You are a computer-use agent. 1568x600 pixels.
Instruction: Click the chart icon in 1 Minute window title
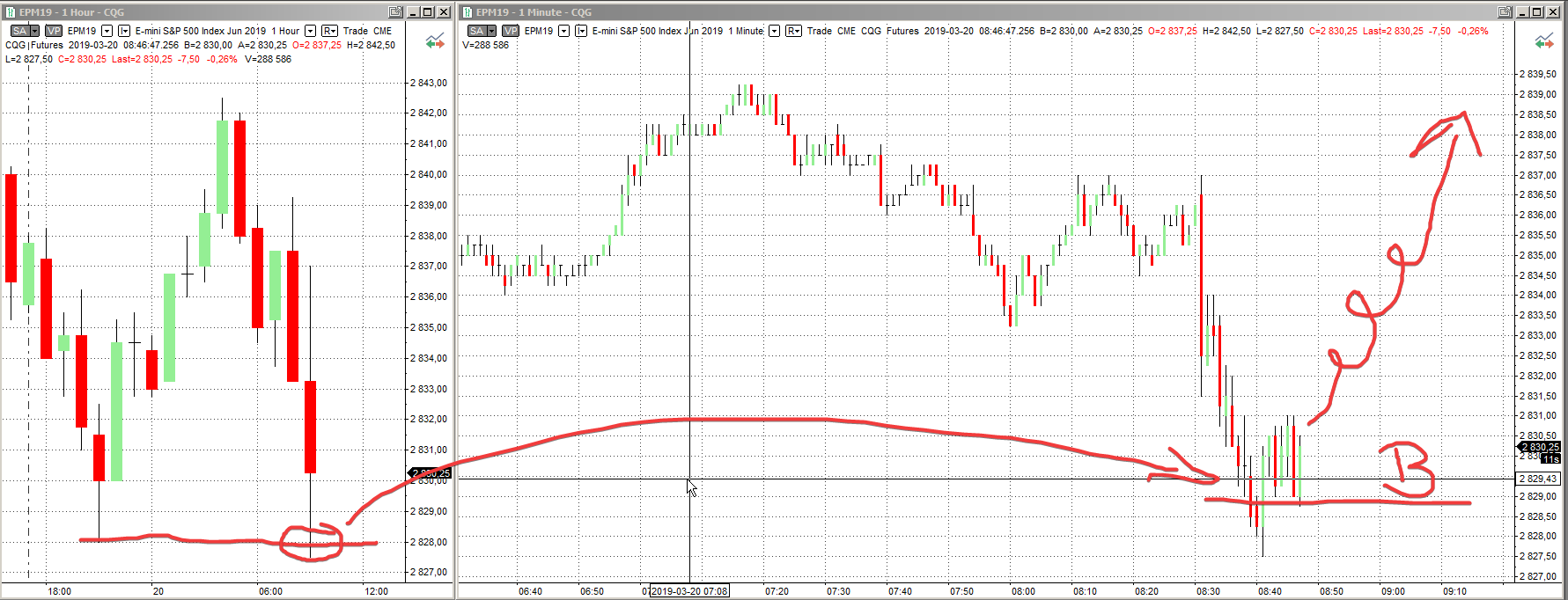(x=467, y=12)
